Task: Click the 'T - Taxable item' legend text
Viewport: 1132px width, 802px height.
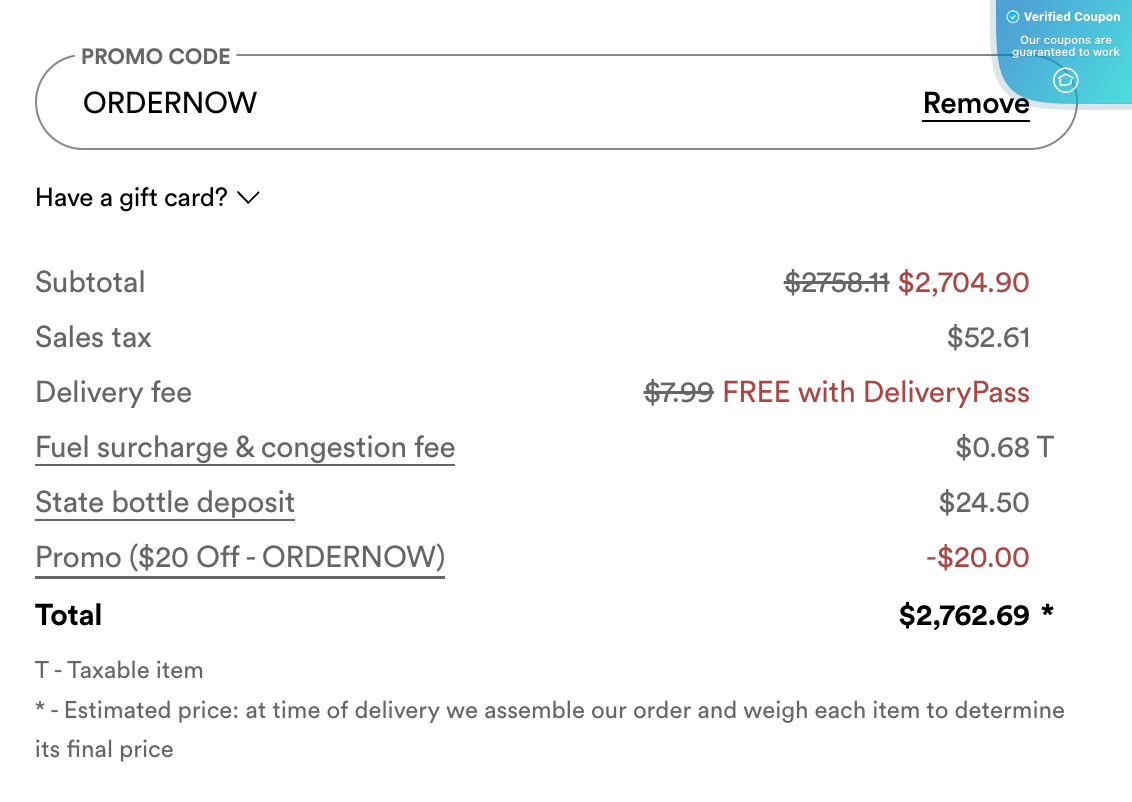Action: click(119, 670)
